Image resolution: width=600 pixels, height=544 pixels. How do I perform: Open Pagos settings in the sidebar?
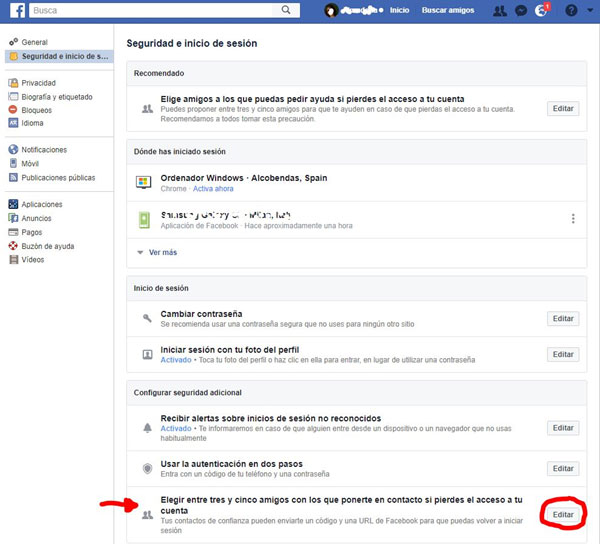[32, 233]
